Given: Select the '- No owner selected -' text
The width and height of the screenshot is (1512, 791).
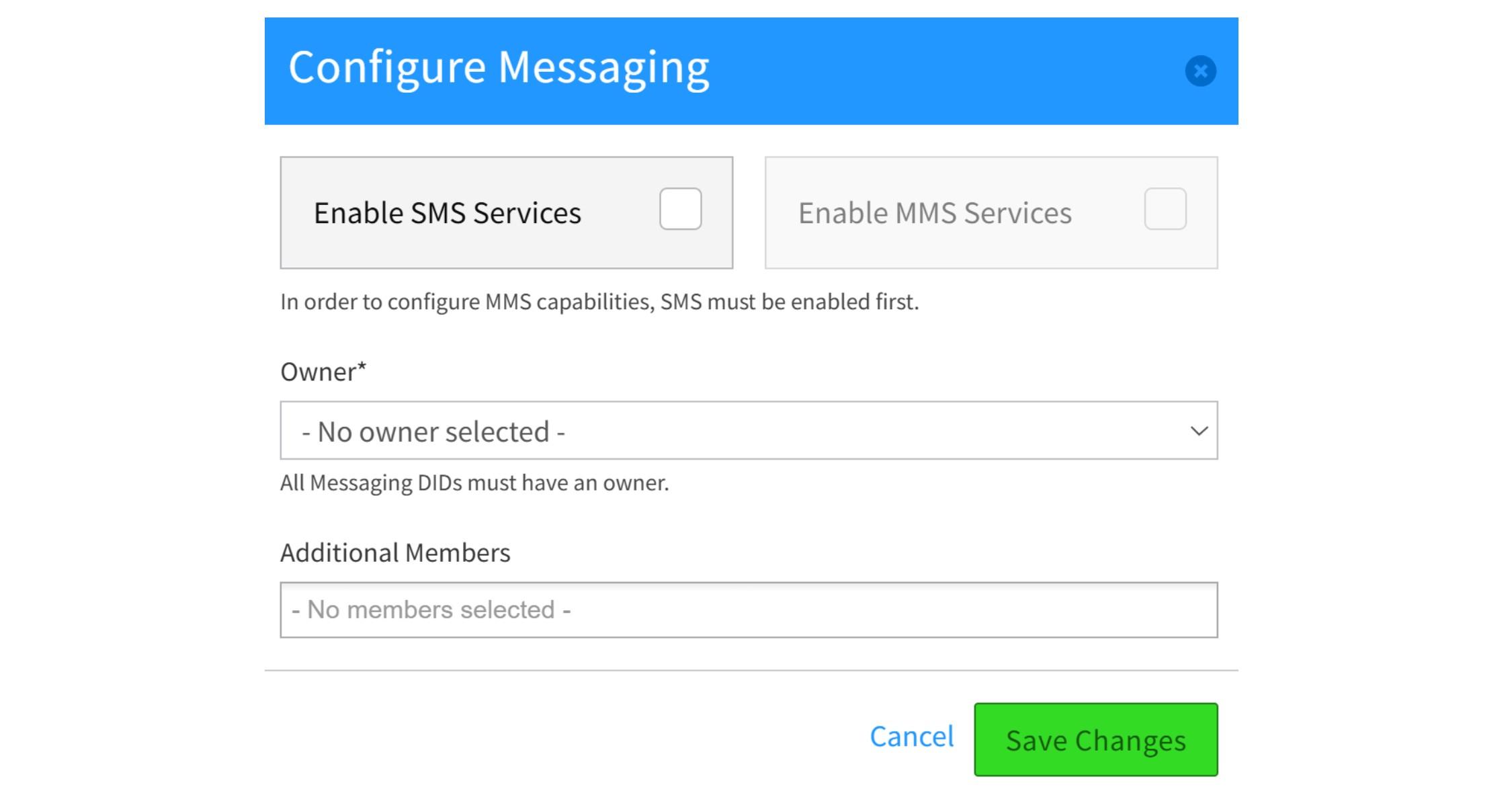Looking at the screenshot, I should coord(433,432).
